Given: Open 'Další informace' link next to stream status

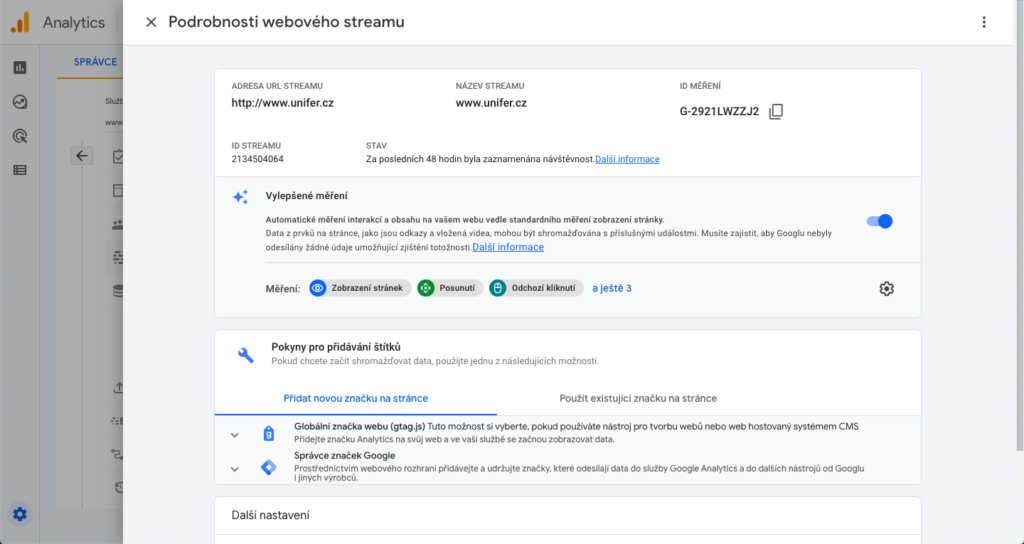Looking at the screenshot, I should click(627, 159).
